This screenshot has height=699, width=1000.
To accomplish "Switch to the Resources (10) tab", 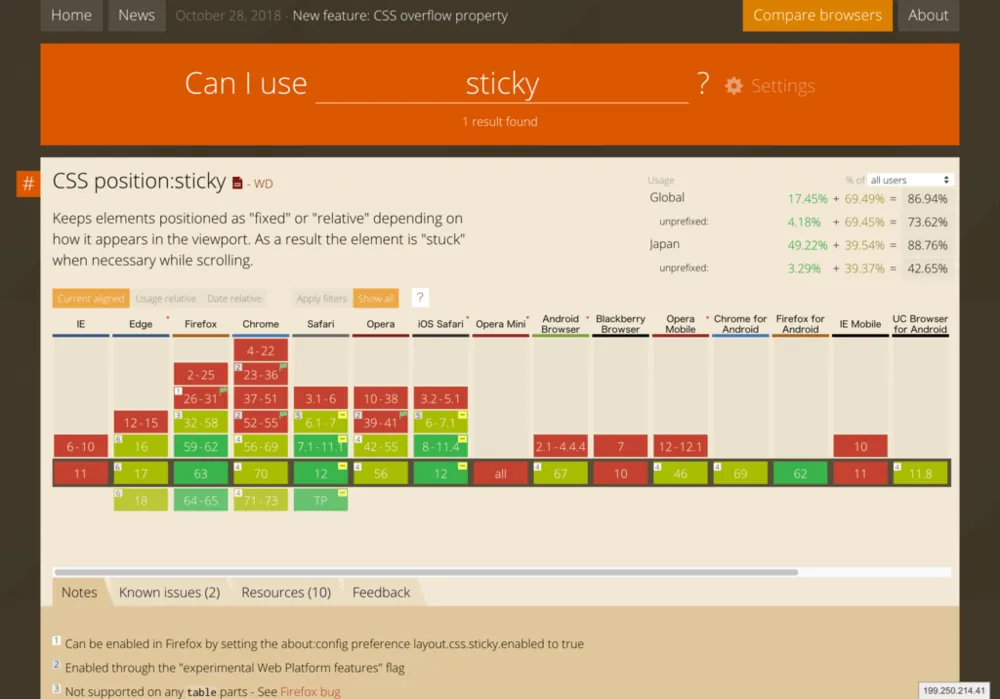I will click(286, 592).
